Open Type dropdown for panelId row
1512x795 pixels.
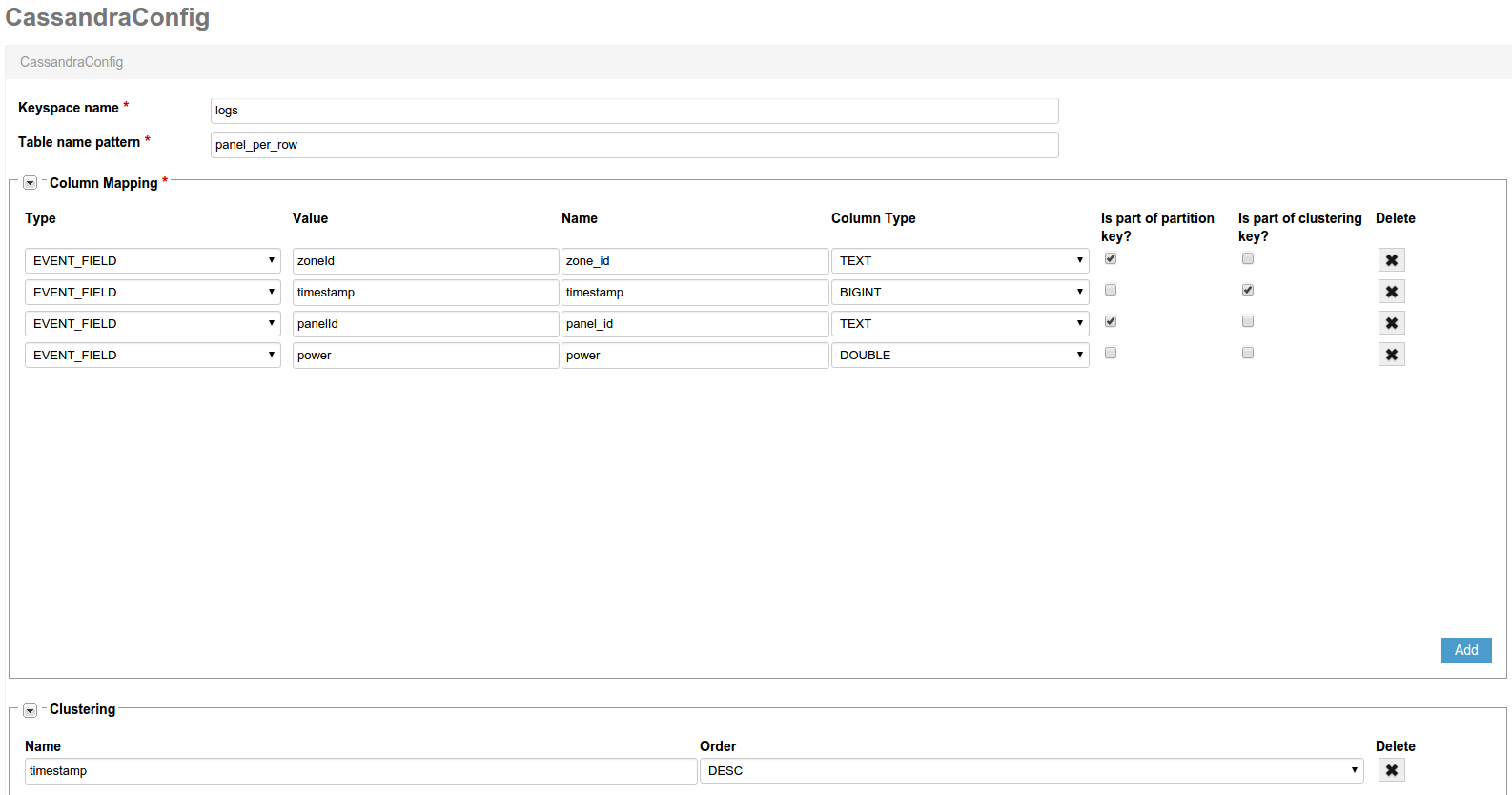(153, 323)
